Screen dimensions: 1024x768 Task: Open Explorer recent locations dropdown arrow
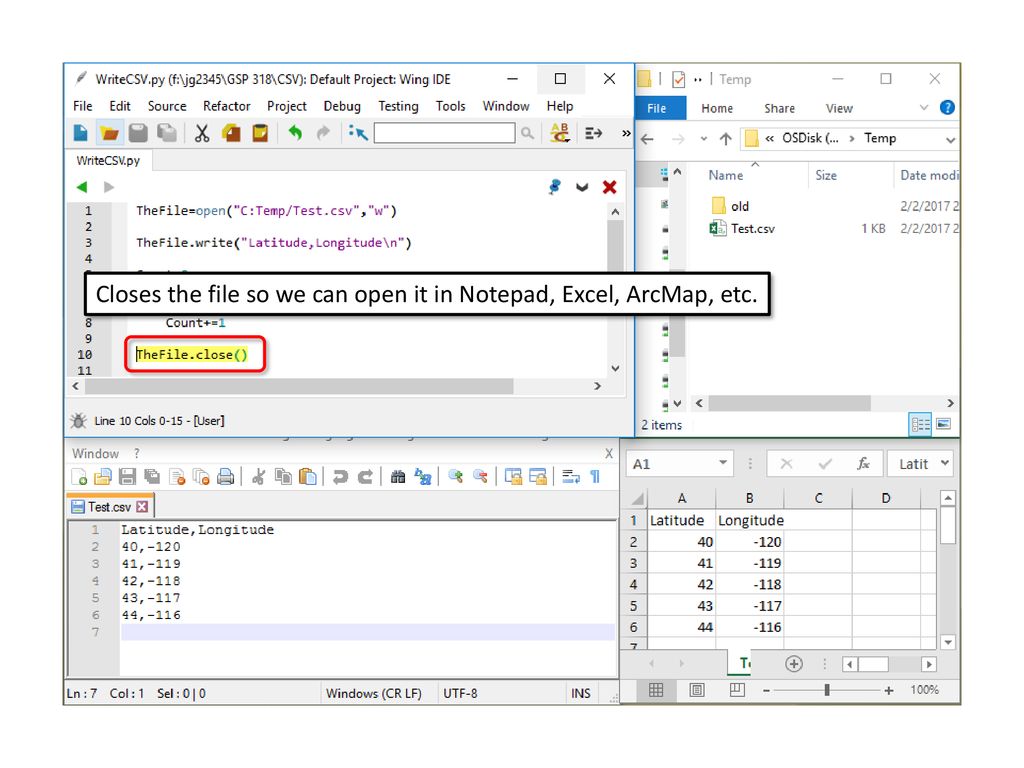(703, 138)
